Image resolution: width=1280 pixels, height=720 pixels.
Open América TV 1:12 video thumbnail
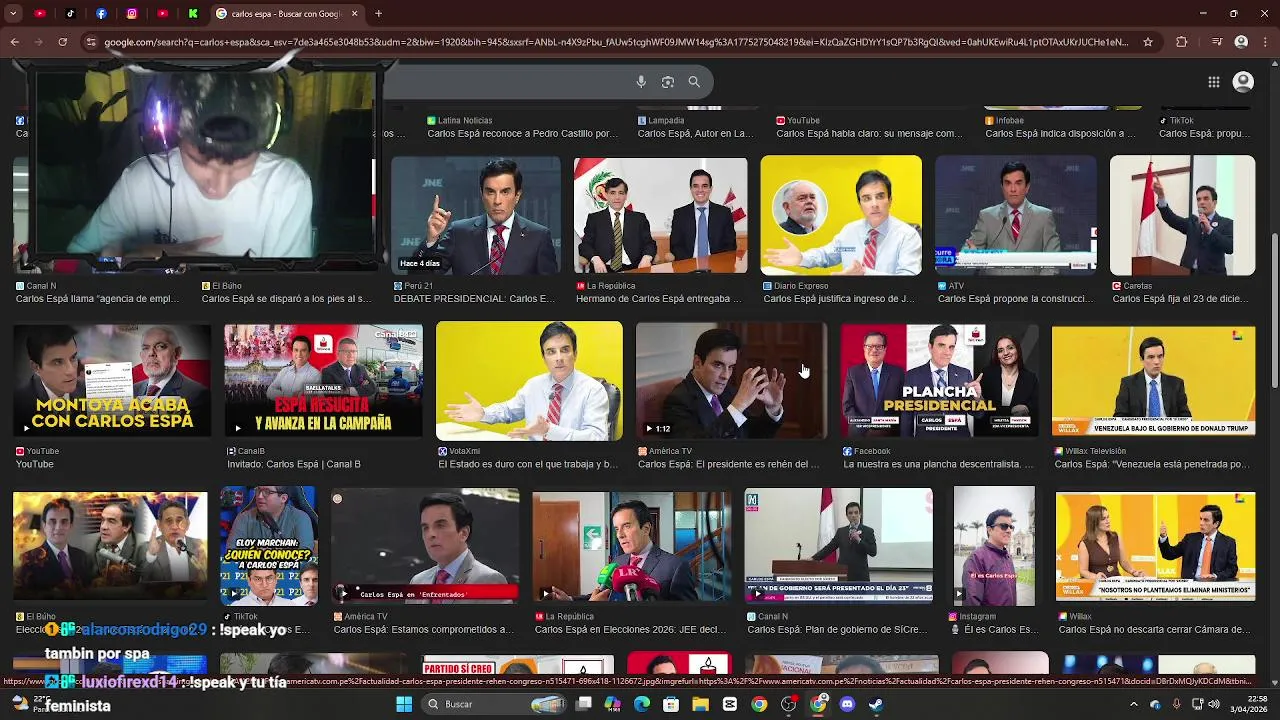731,380
